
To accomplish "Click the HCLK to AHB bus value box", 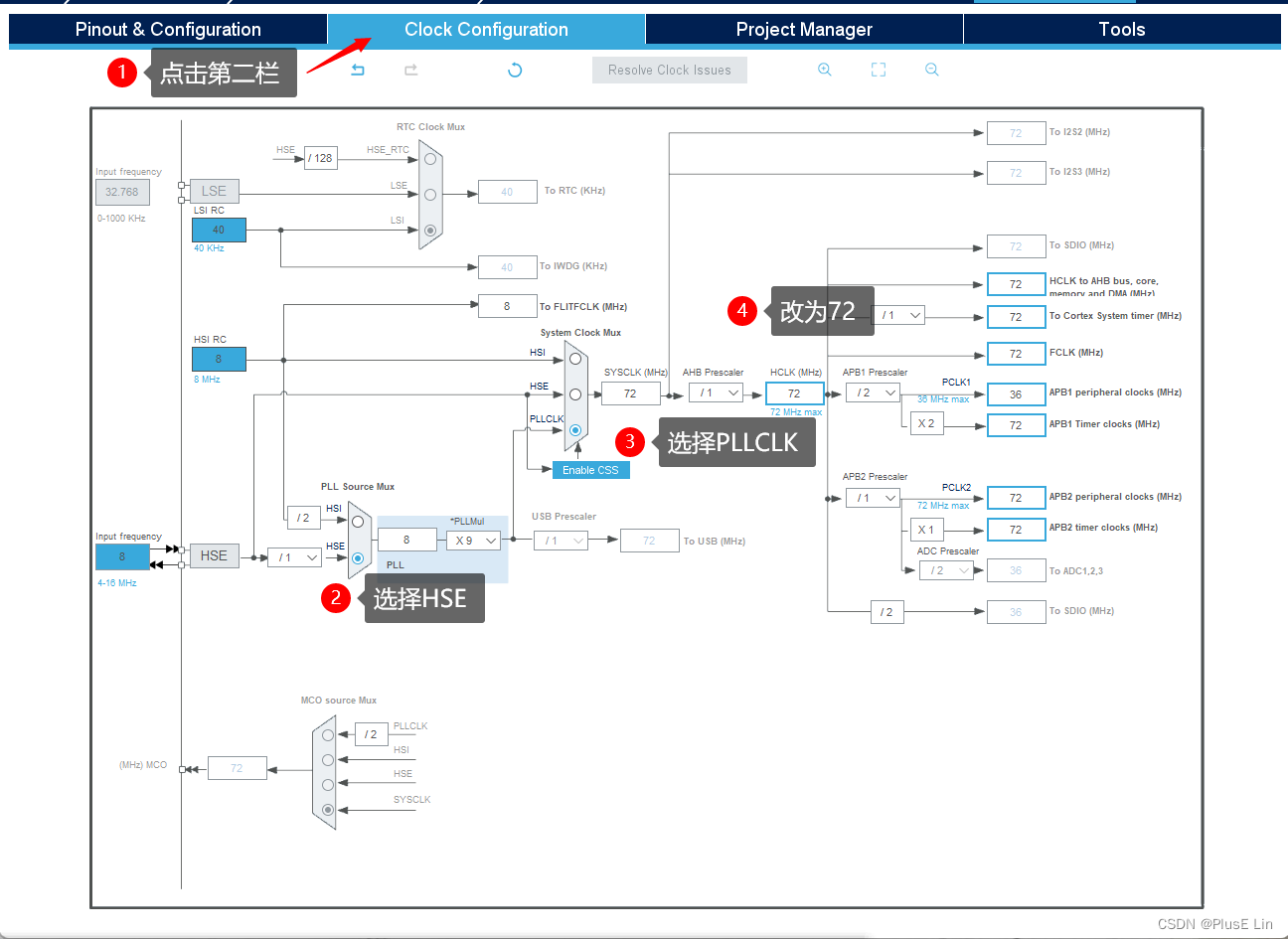I will coord(1016,284).
